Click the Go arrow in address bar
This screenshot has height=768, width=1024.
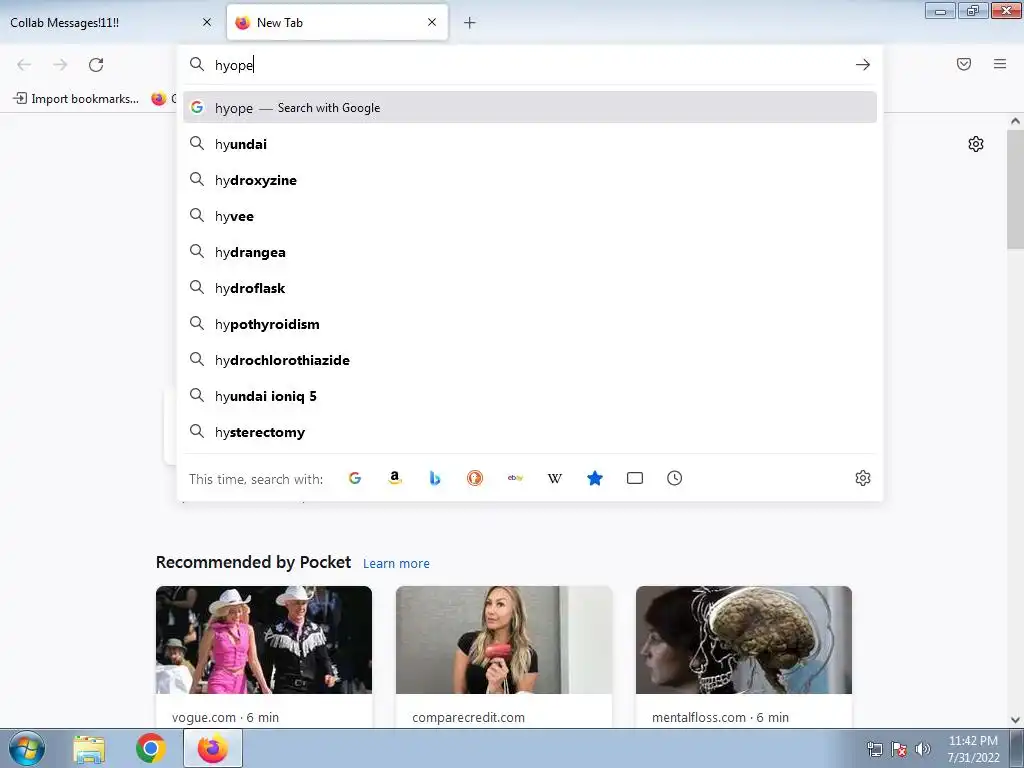tap(863, 65)
